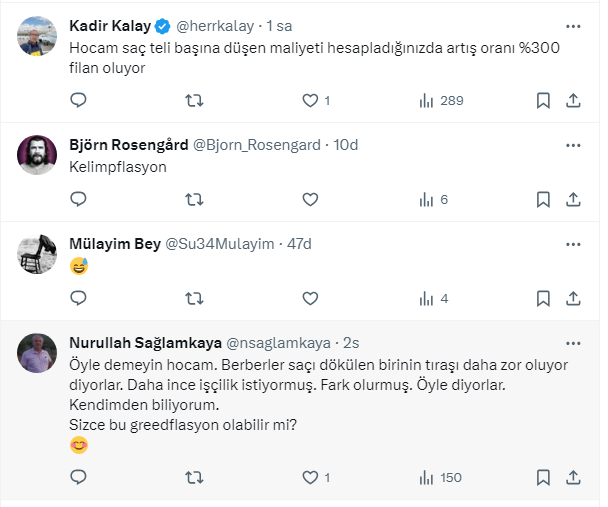Click Mülayim Bey's avatar image

pos(37,253)
